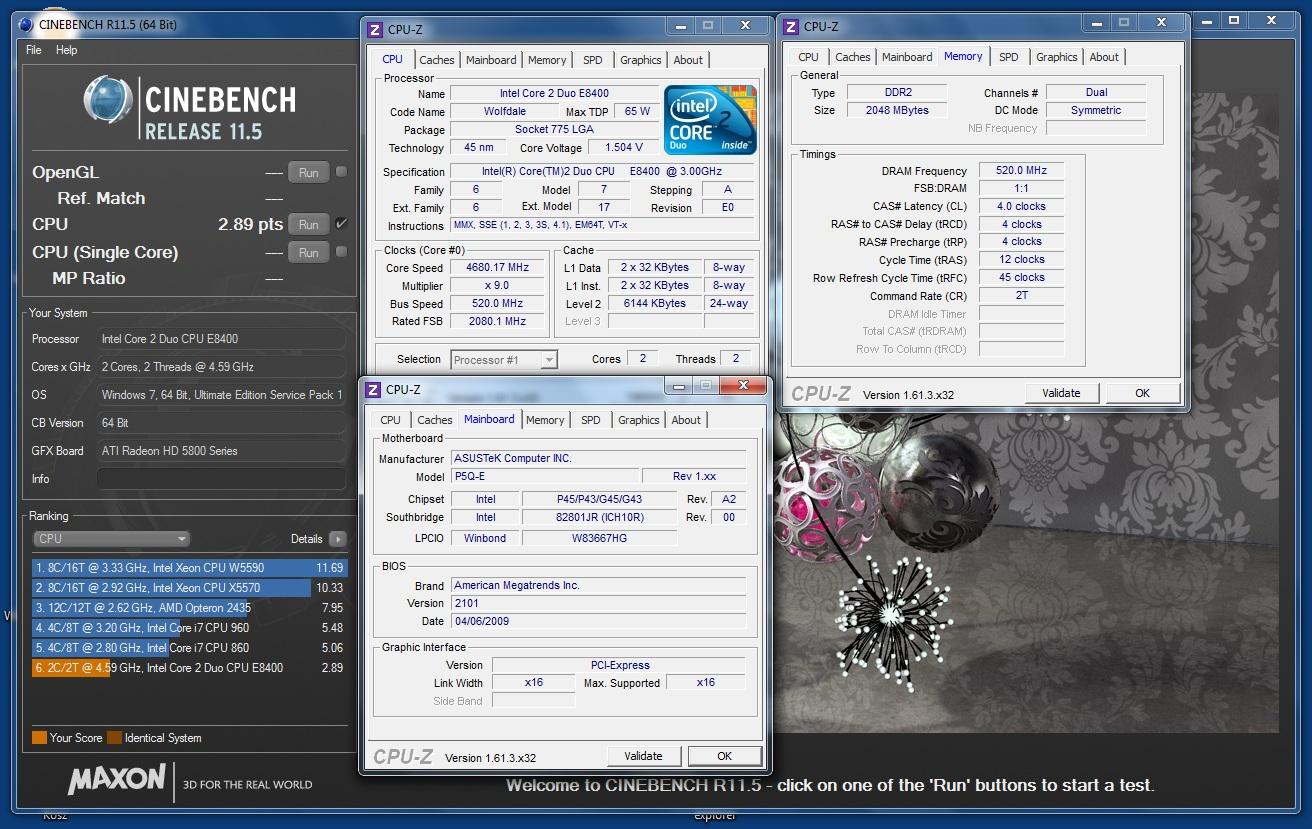Open the Processor #1 selection dropdown
Screen dimensions: 1312x829
pyautogui.click(x=504, y=360)
